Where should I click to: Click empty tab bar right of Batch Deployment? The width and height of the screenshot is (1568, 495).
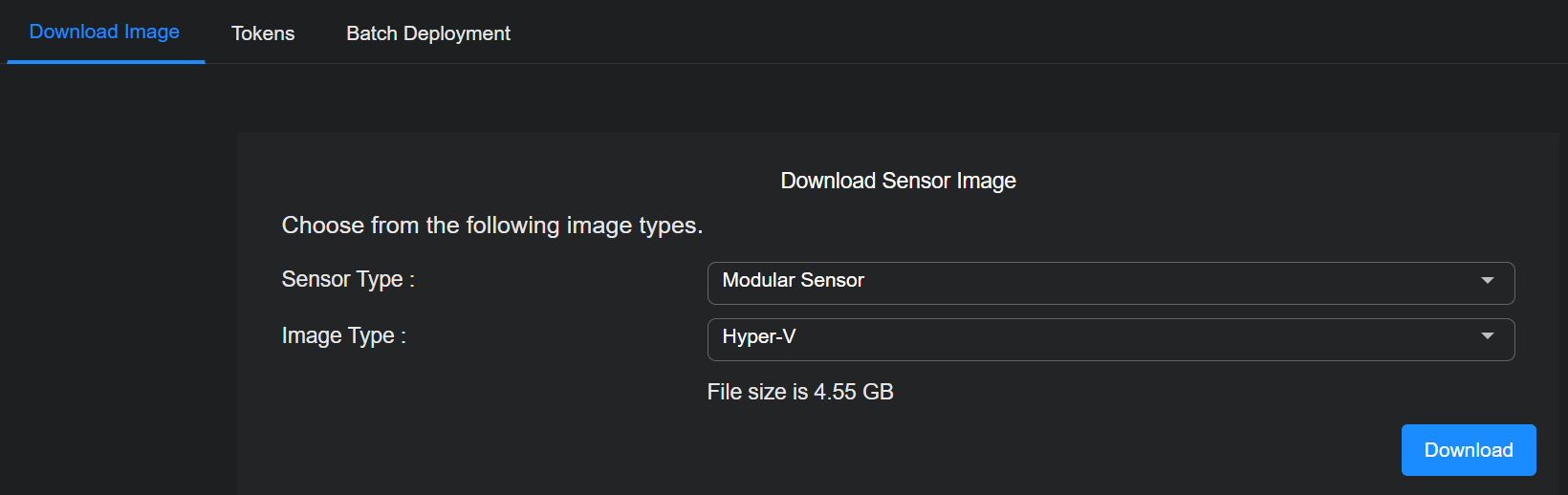pyautogui.click(x=956, y=33)
